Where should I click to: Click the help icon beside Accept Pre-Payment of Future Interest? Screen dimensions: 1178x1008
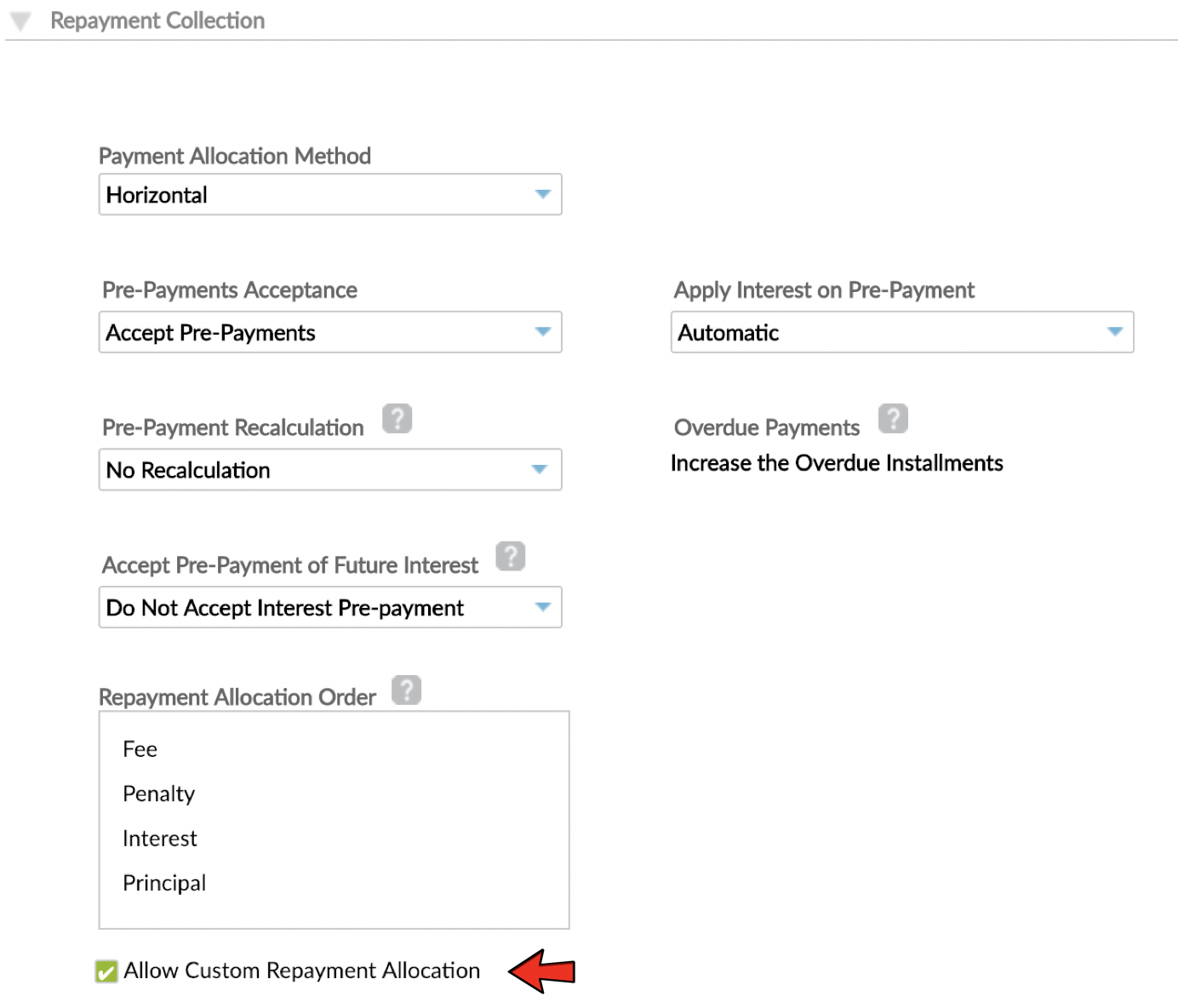tap(511, 556)
